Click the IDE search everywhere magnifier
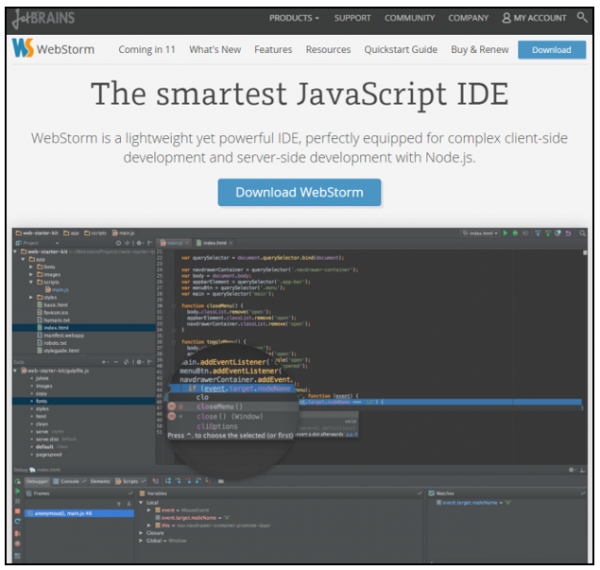The width and height of the screenshot is (600, 570). tap(582, 233)
